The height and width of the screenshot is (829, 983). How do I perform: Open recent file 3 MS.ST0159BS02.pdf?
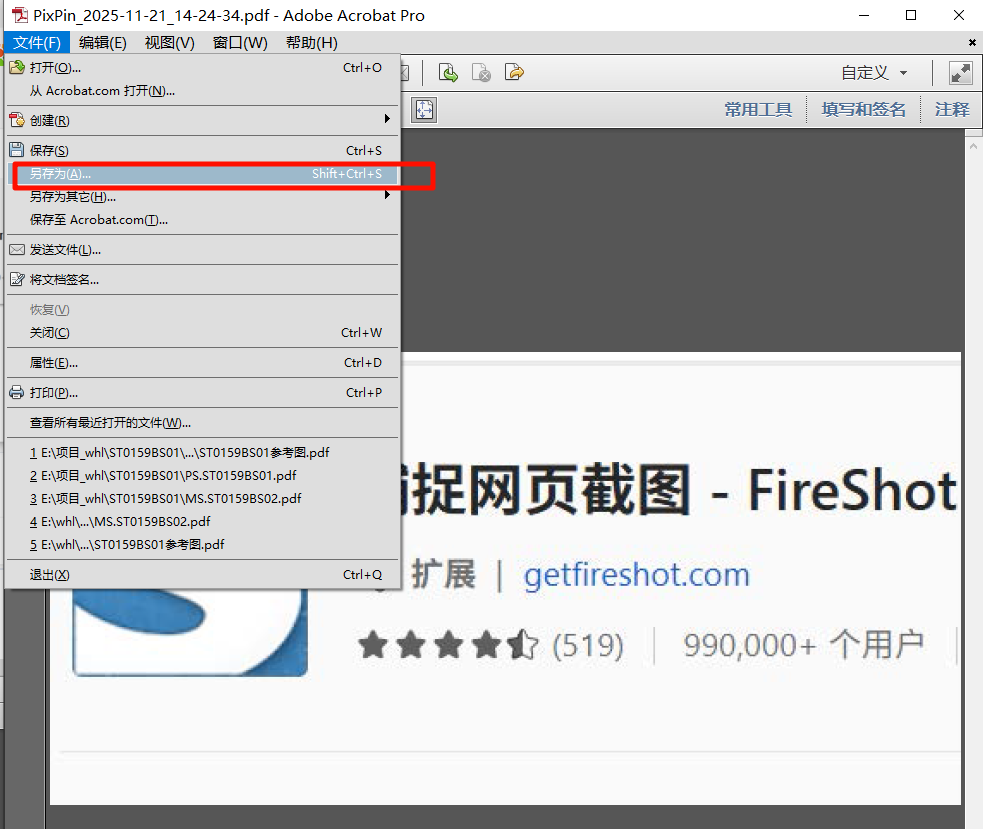(202, 499)
